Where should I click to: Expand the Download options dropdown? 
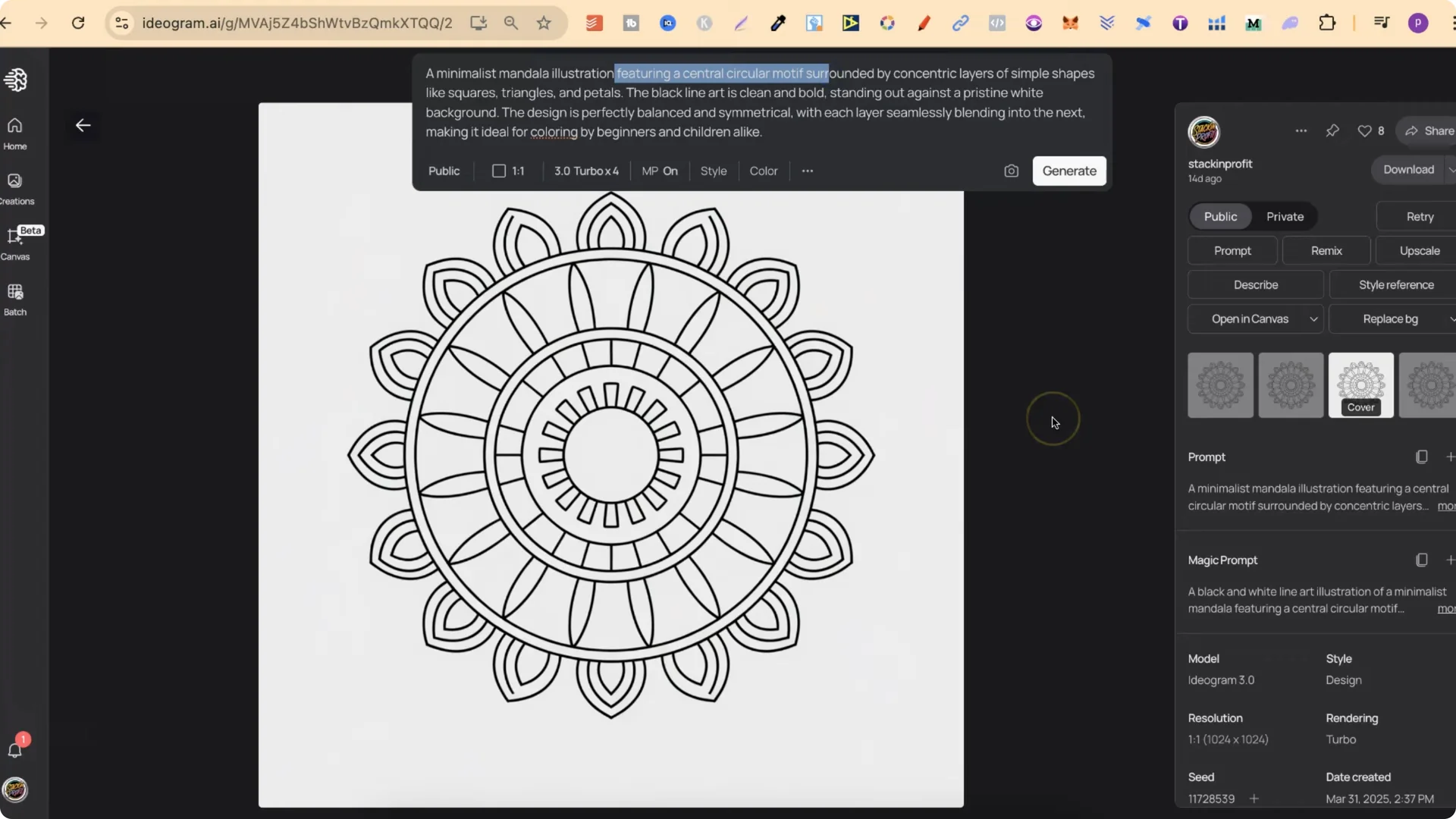pos(1451,169)
